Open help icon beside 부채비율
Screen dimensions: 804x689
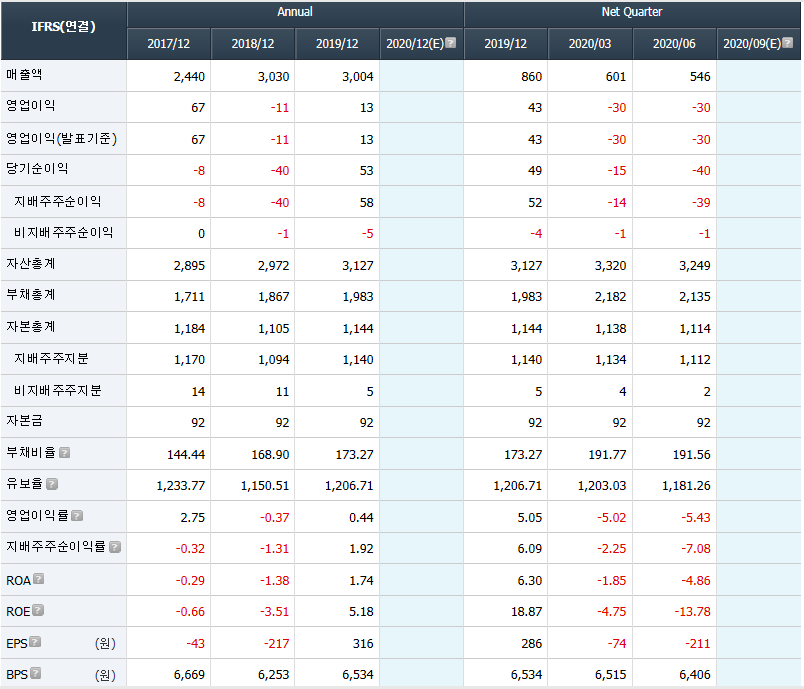[65, 453]
